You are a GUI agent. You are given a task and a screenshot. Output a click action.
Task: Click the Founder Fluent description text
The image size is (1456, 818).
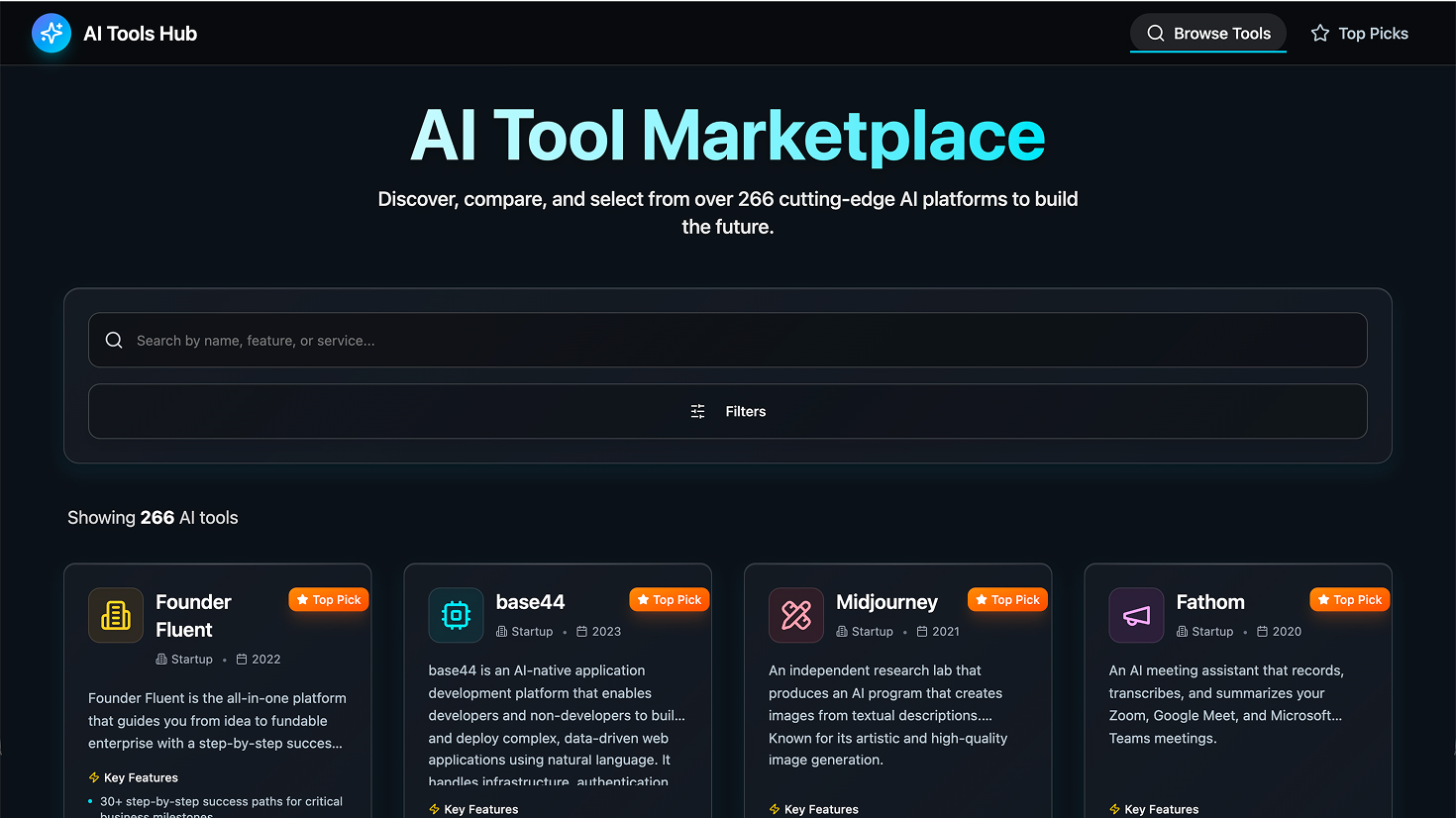(217, 721)
